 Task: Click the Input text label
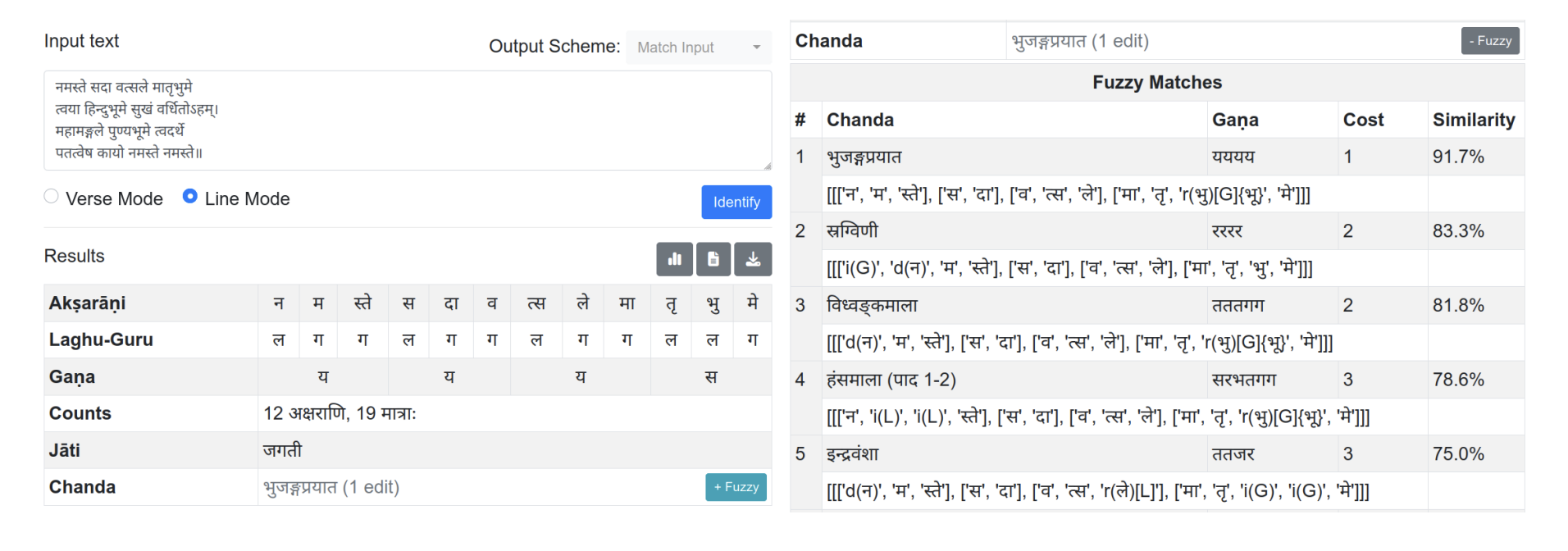click(x=81, y=41)
